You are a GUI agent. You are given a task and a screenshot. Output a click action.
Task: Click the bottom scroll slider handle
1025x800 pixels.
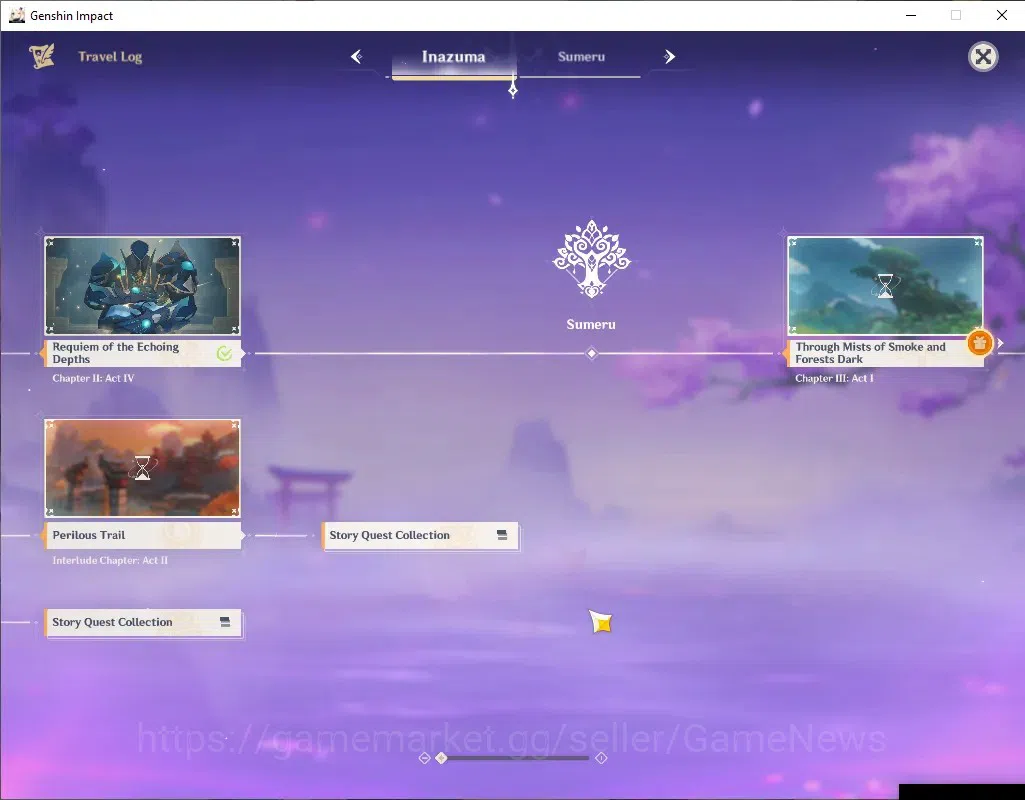[441, 758]
